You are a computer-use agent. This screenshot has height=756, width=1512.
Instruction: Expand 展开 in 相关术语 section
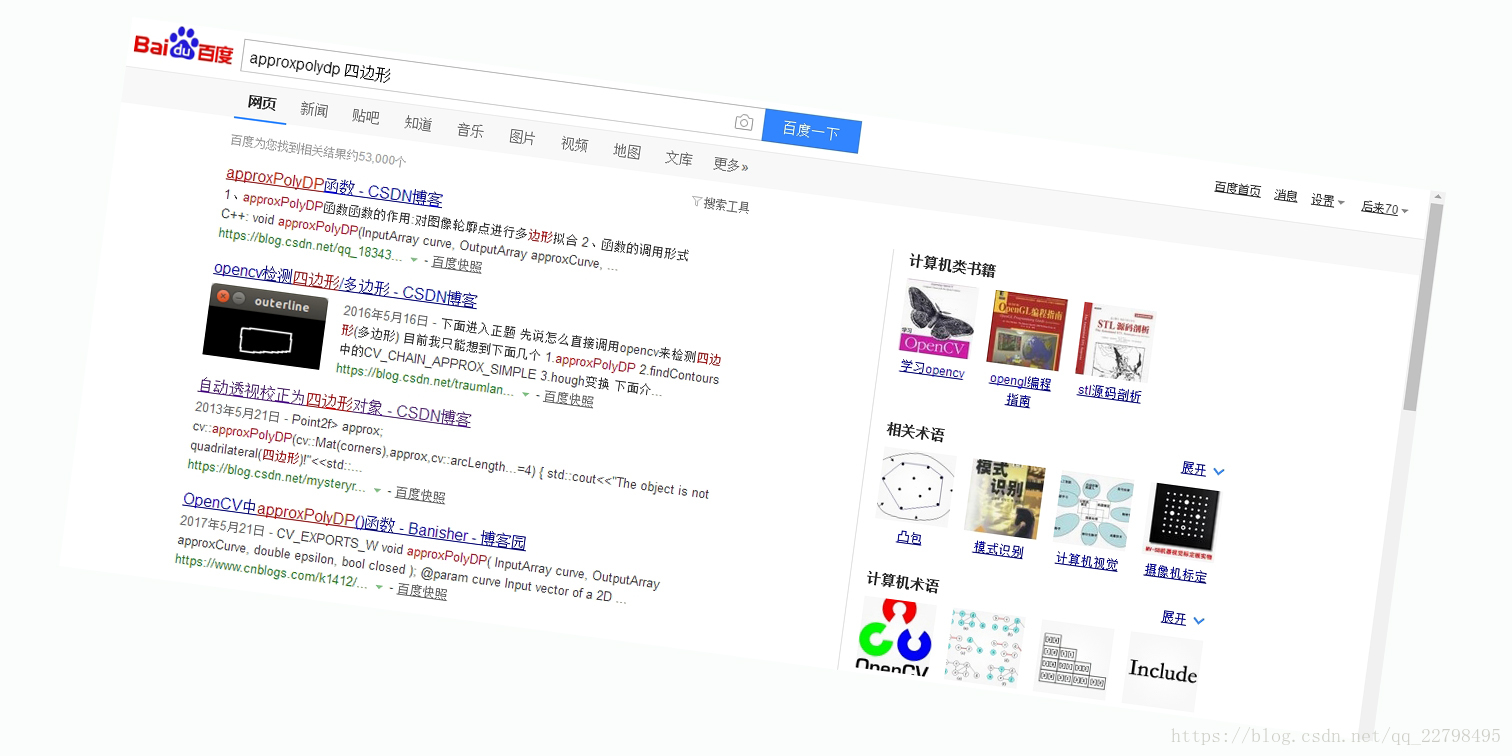tap(1203, 469)
